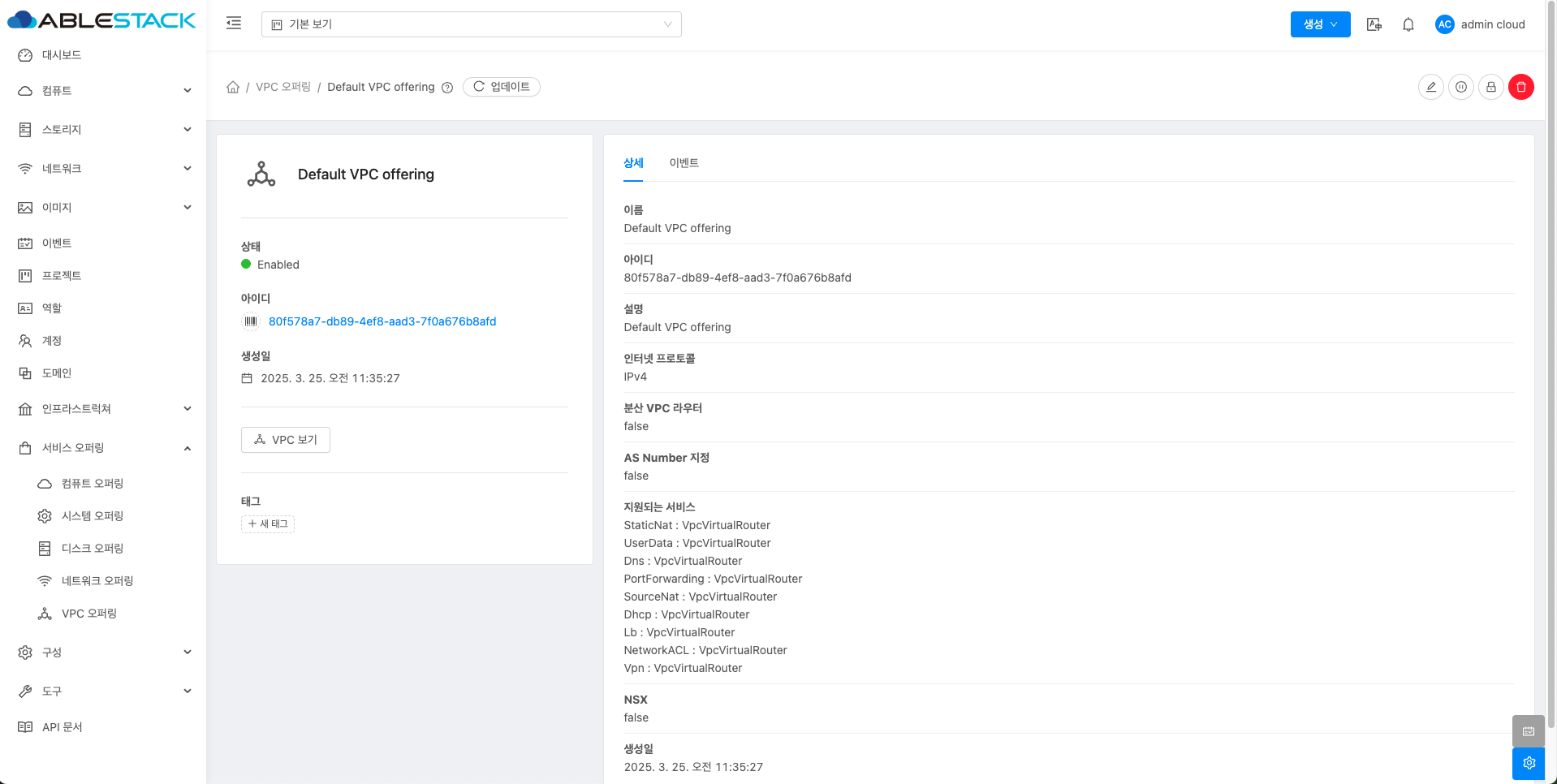This screenshot has height=784, width=1557.
Task: Click the home icon in breadcrumb
Action: (x=233, y=87)
